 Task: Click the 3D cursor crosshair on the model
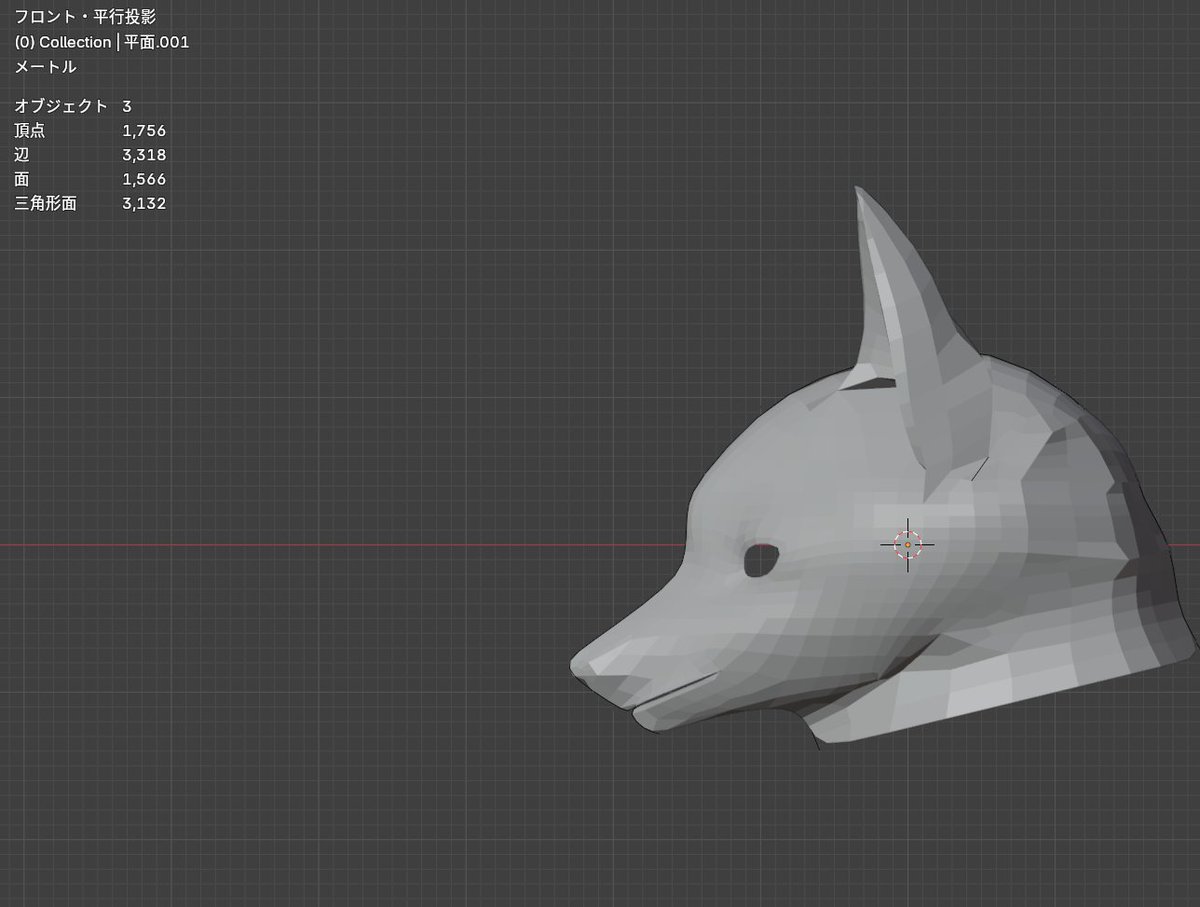907,544
